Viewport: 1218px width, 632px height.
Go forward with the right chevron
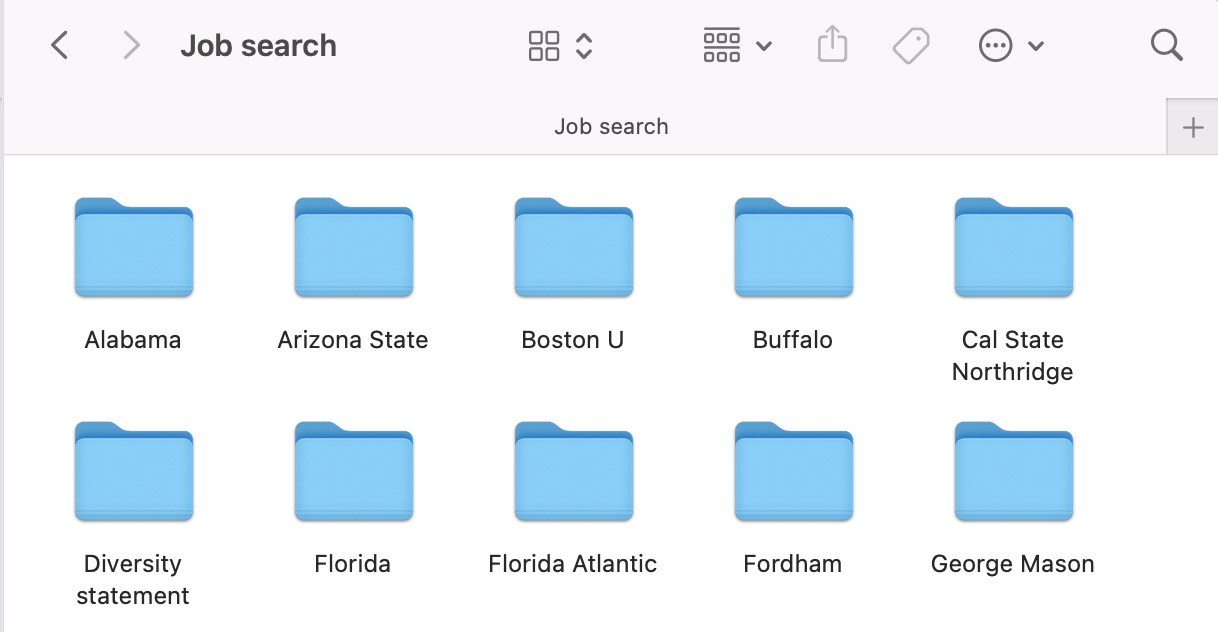(x=131, y=45)
